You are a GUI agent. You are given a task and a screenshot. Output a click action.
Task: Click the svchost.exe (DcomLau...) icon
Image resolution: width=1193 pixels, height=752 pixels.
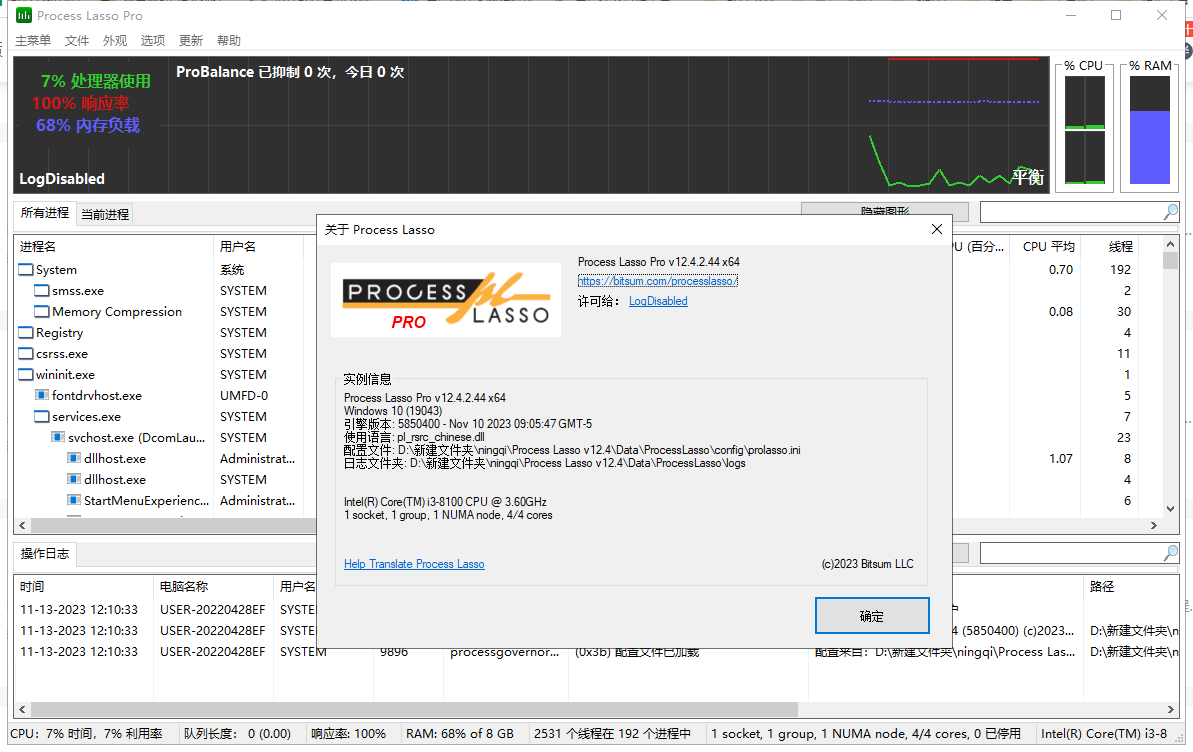point(58,437)
